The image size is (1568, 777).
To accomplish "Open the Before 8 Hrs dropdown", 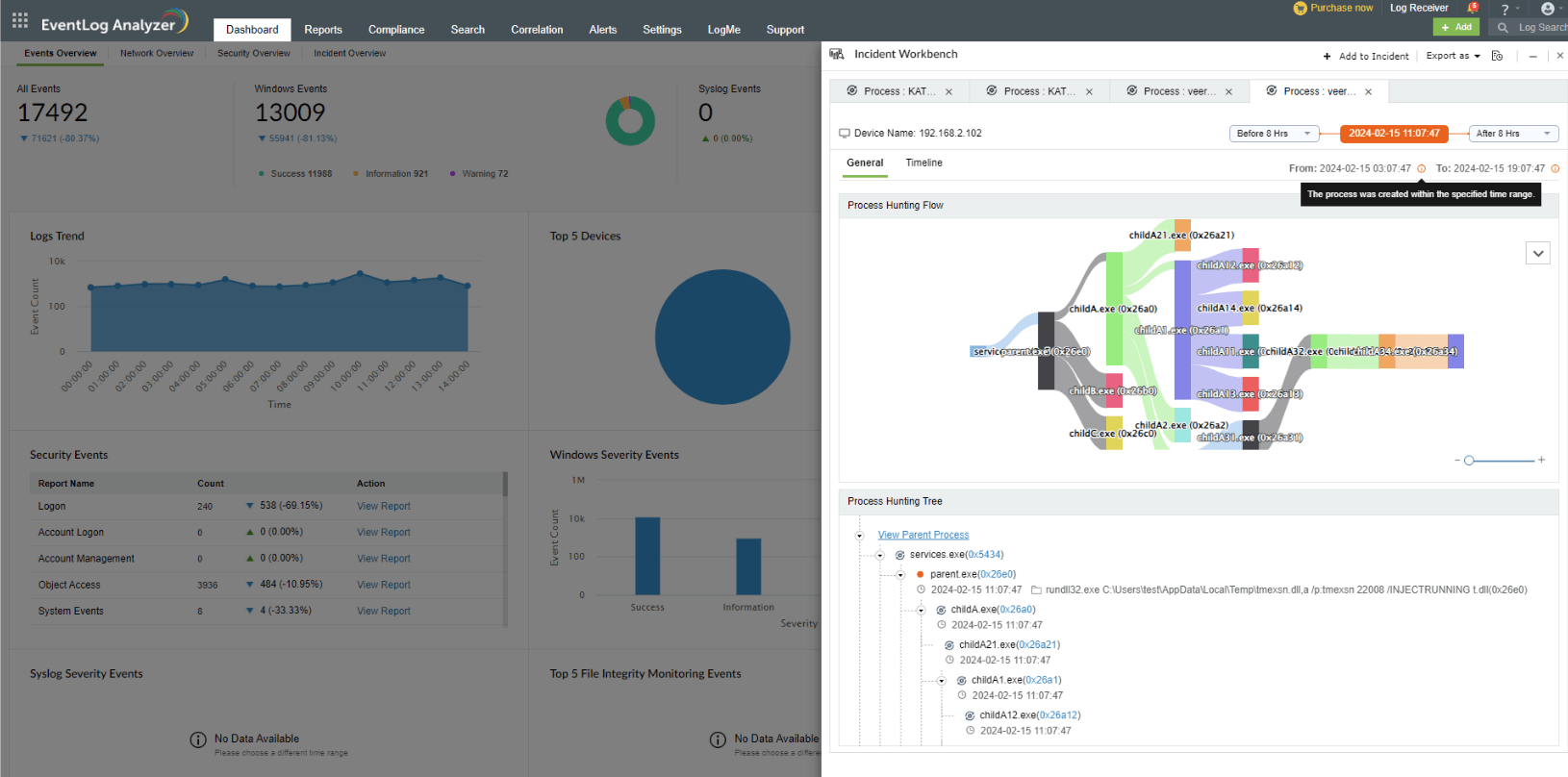I will click(1274, 134).
